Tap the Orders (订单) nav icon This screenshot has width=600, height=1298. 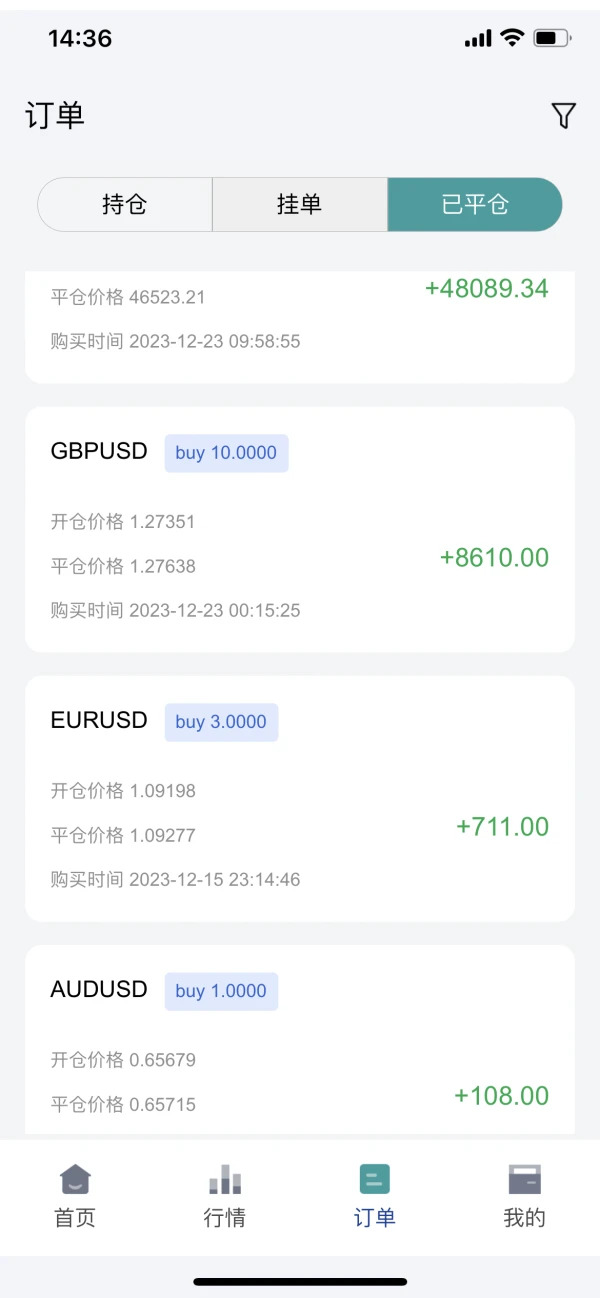[x=375, y=1180]
